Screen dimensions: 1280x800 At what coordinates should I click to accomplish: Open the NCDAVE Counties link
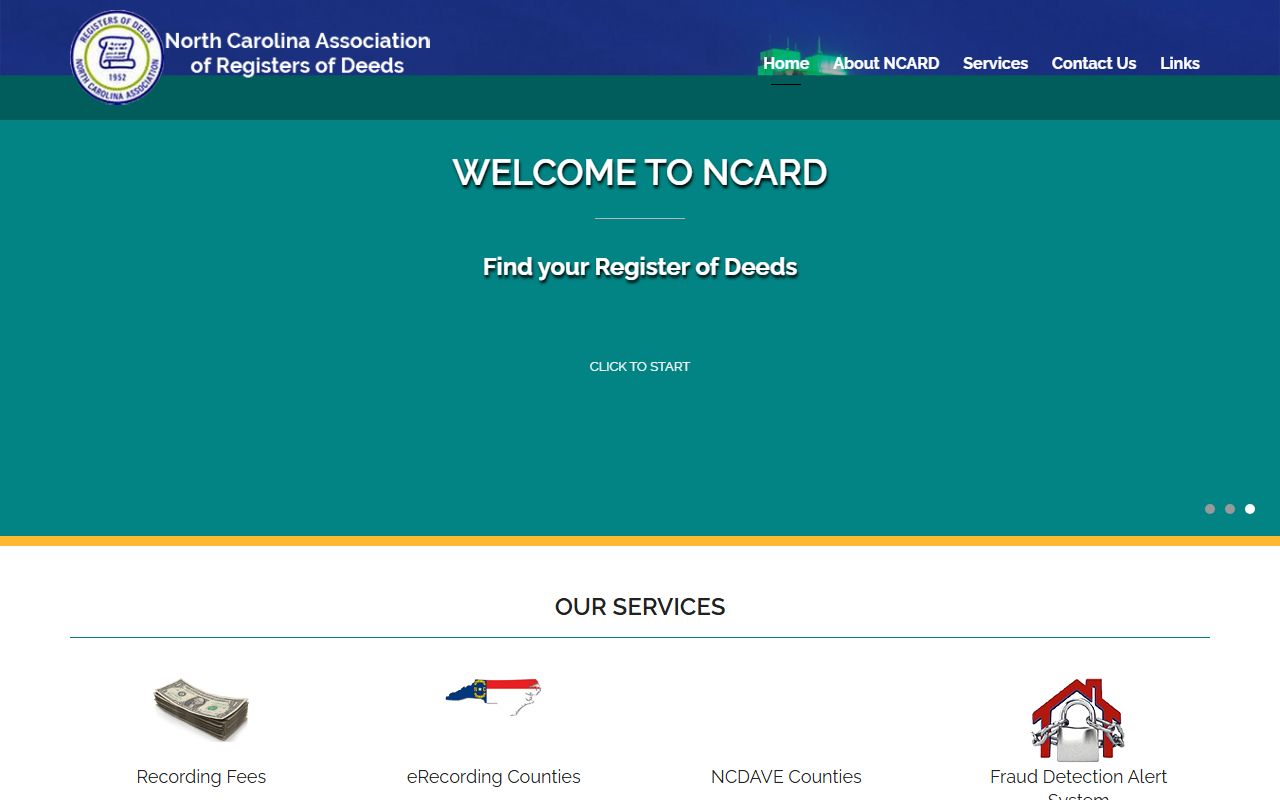(786, 777)
